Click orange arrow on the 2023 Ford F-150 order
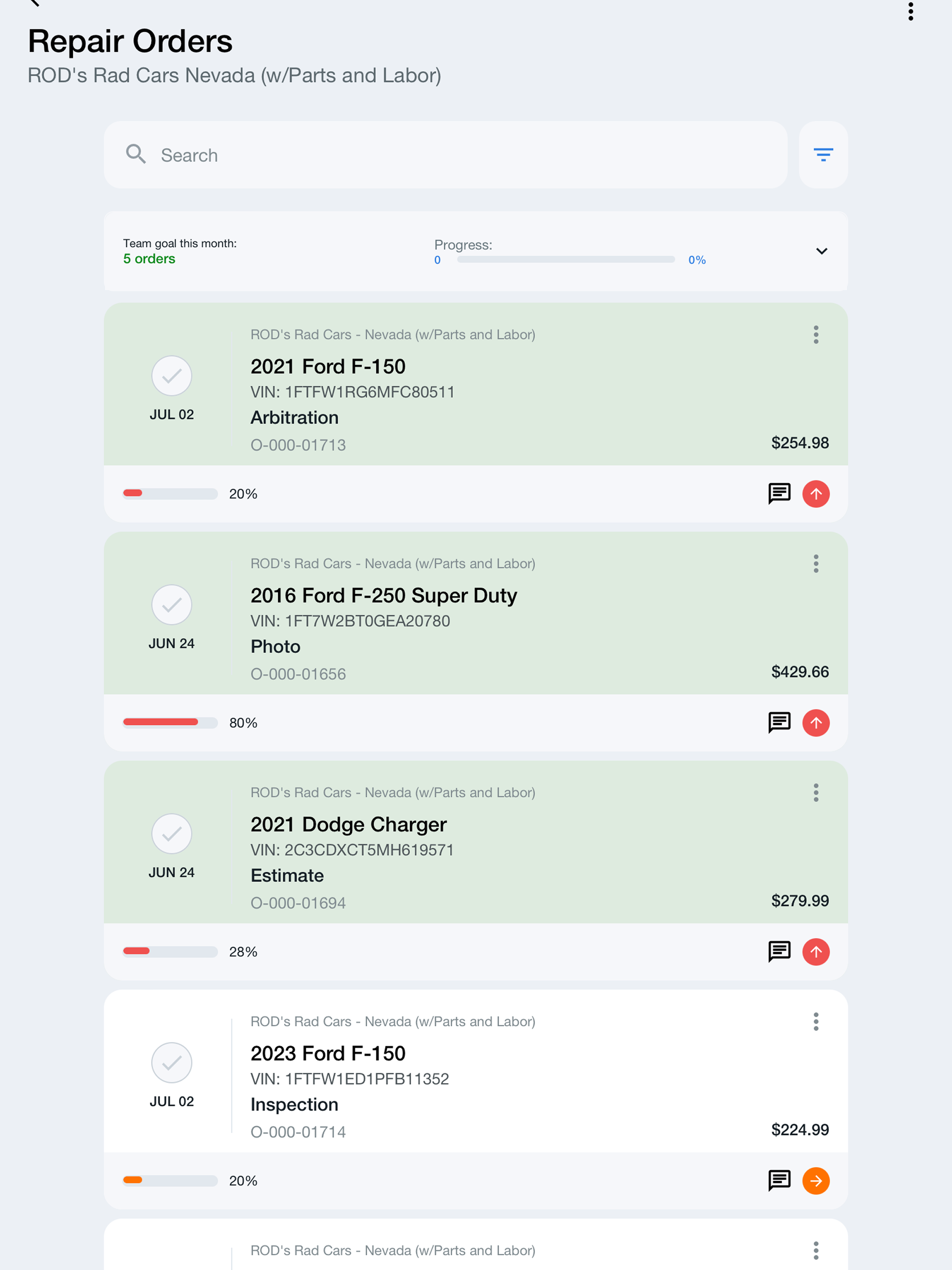952x1270 pixels. coord(815,1181)
